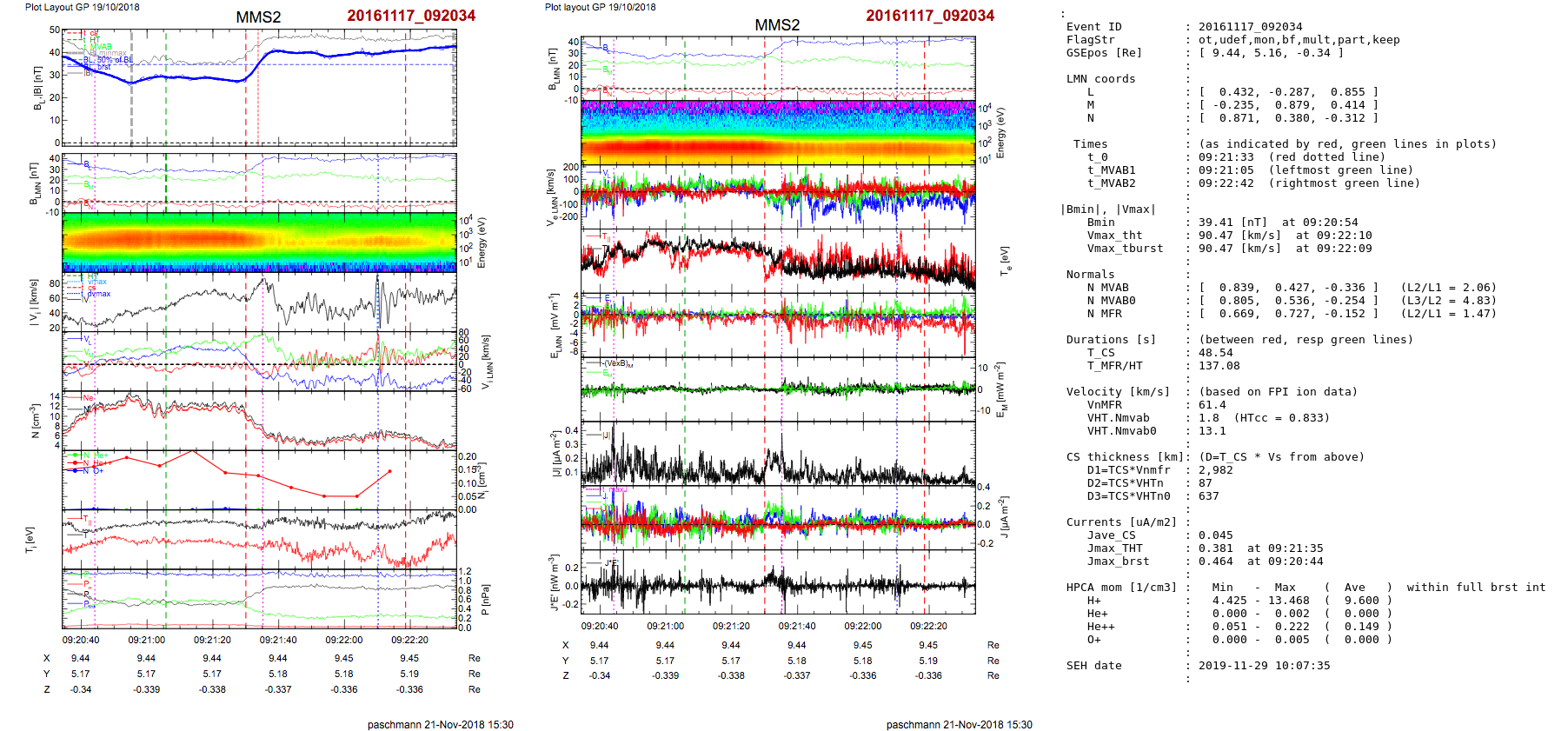
Task: Select the red 20161117_092034 label on right plot
Action: (x=930, y=16)
